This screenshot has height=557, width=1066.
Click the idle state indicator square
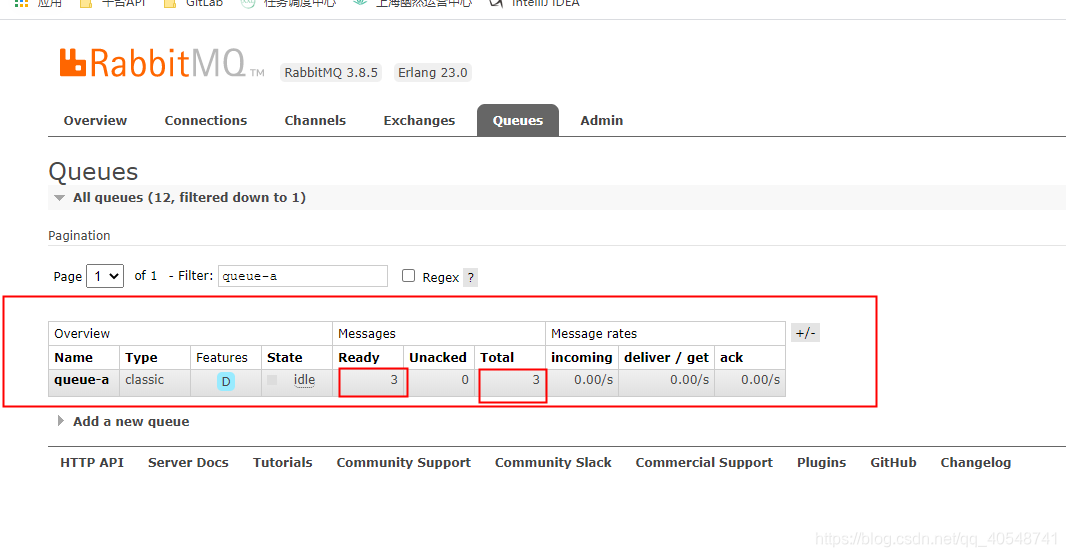(272, 380)
